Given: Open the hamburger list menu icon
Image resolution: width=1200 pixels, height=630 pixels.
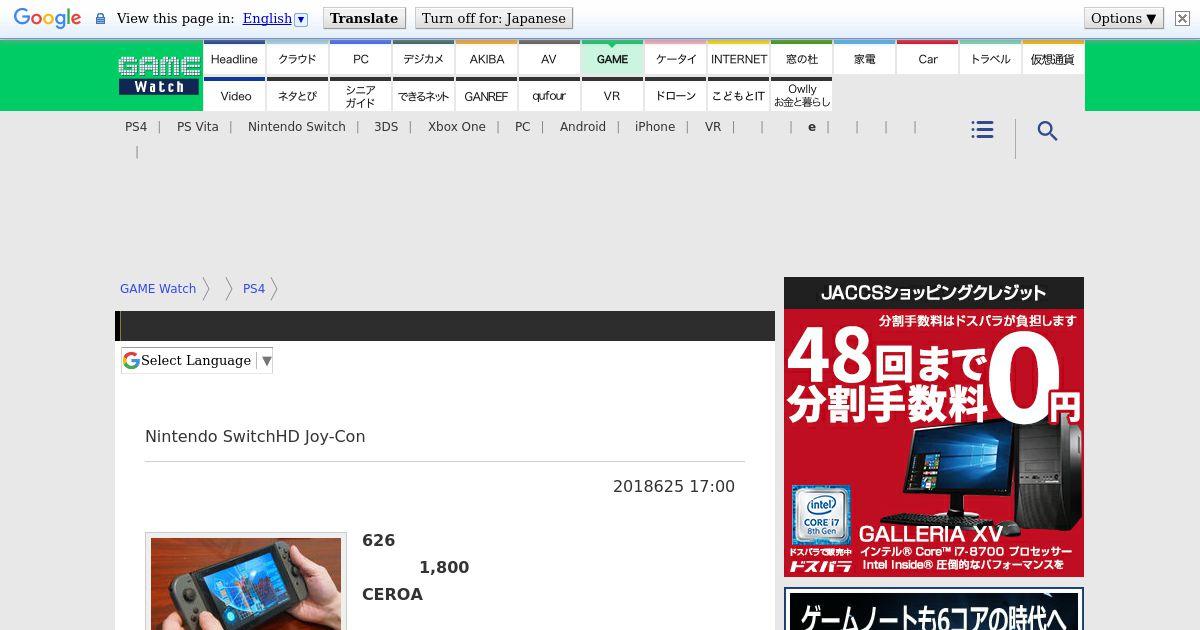Looking at the screenshot, I should (x=982, y=130).
